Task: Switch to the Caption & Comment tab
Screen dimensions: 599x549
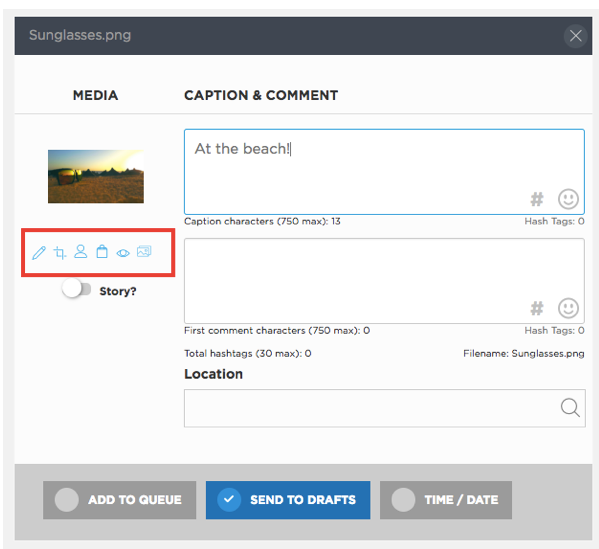Action: tap(261, 95)
